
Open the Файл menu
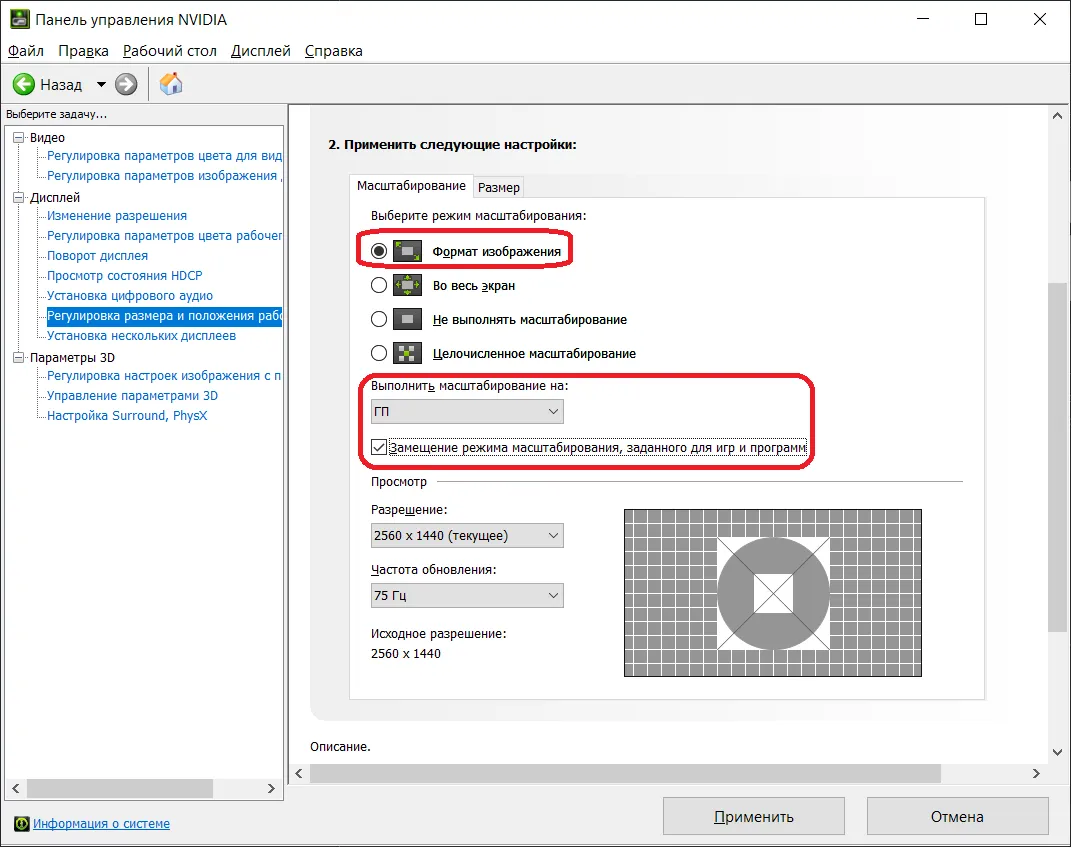tap(26, 51)
